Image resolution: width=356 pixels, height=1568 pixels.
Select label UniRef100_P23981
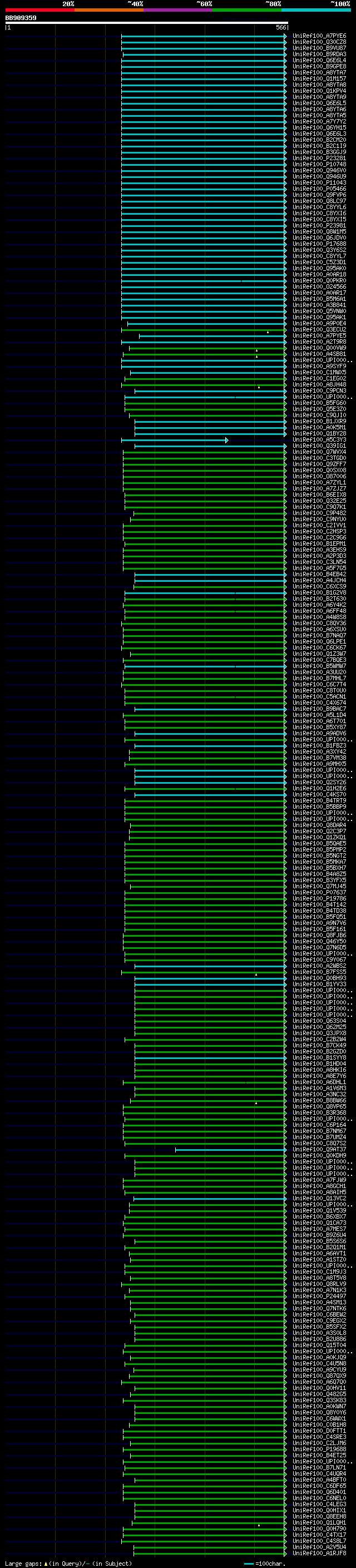click(x=319, y=226)
